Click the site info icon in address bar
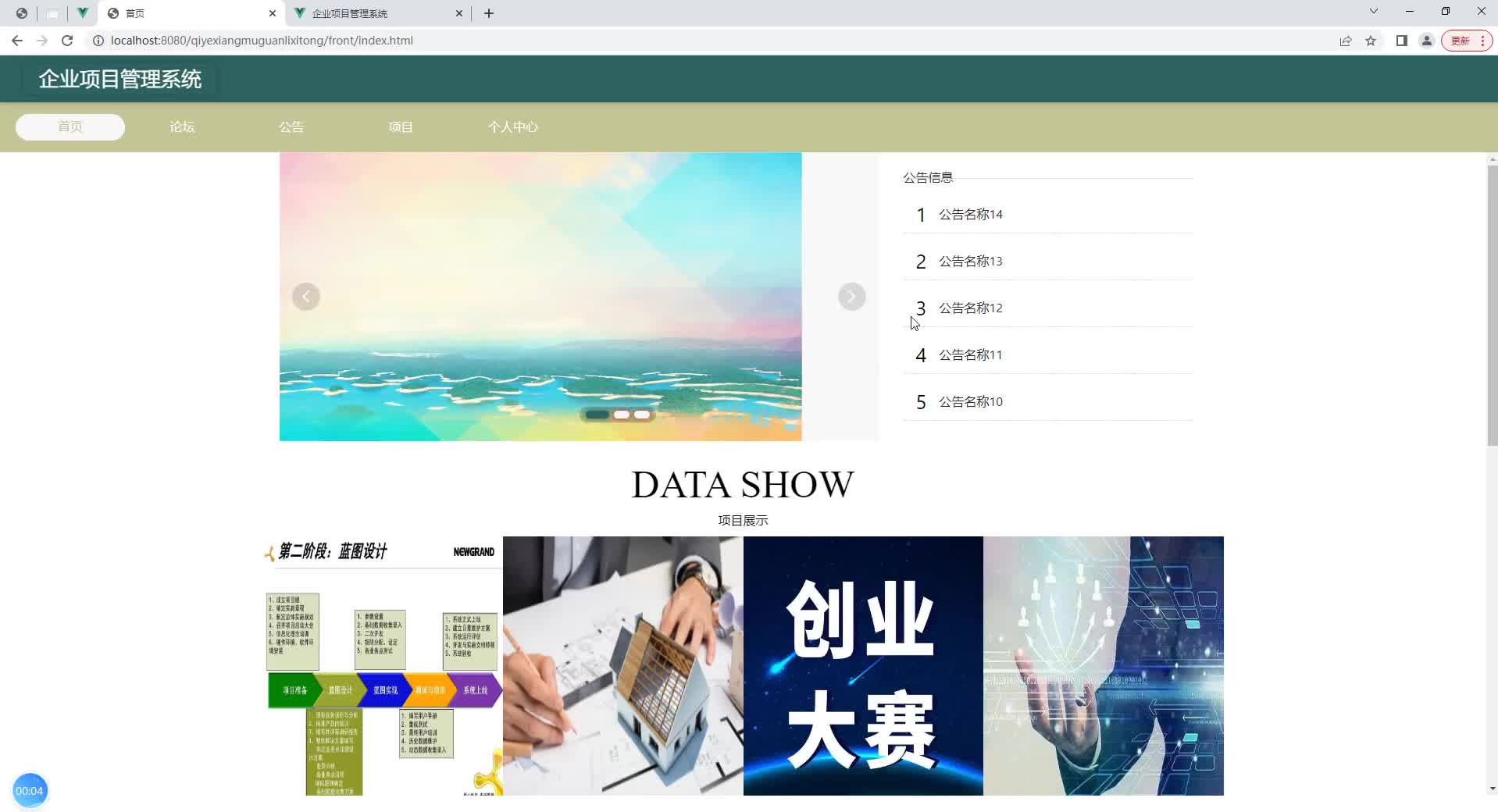1498x812 pixels. click(x=98, y=41)
